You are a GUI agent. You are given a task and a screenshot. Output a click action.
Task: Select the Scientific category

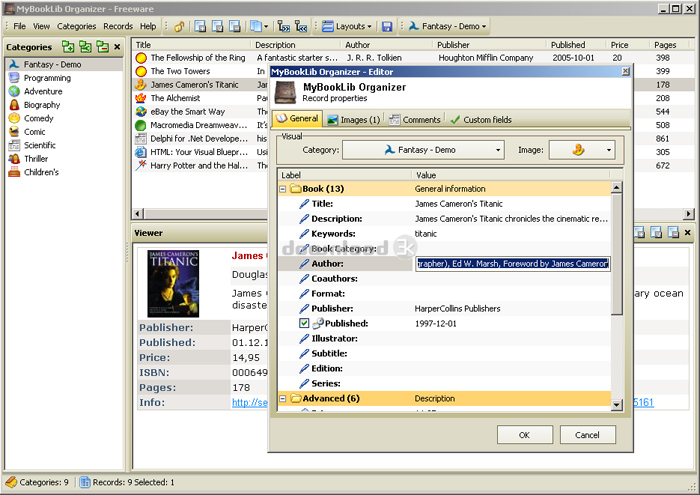(40, 145)
